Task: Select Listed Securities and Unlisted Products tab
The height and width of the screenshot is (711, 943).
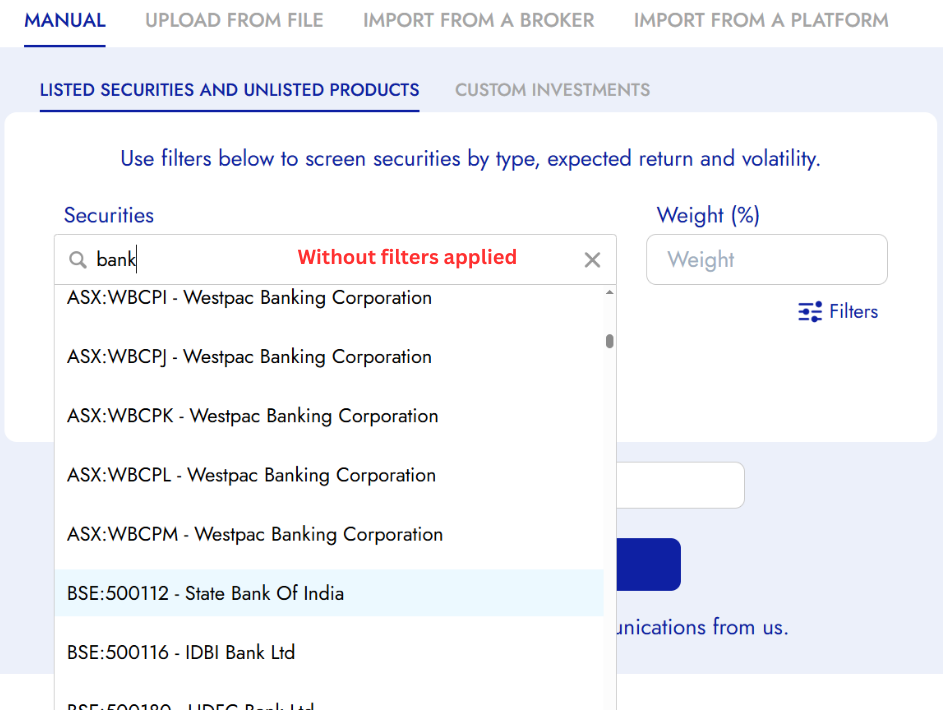Action: point(229,90)
